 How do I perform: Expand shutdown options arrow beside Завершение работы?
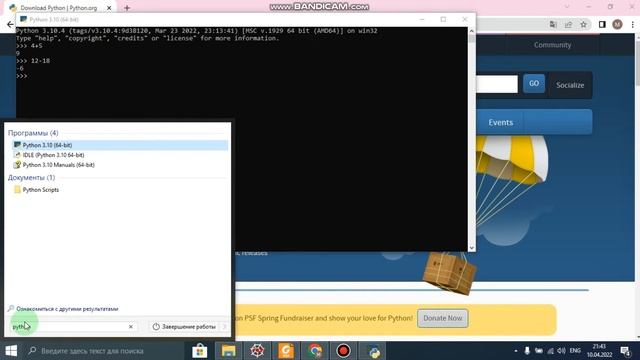pos(224,327)
